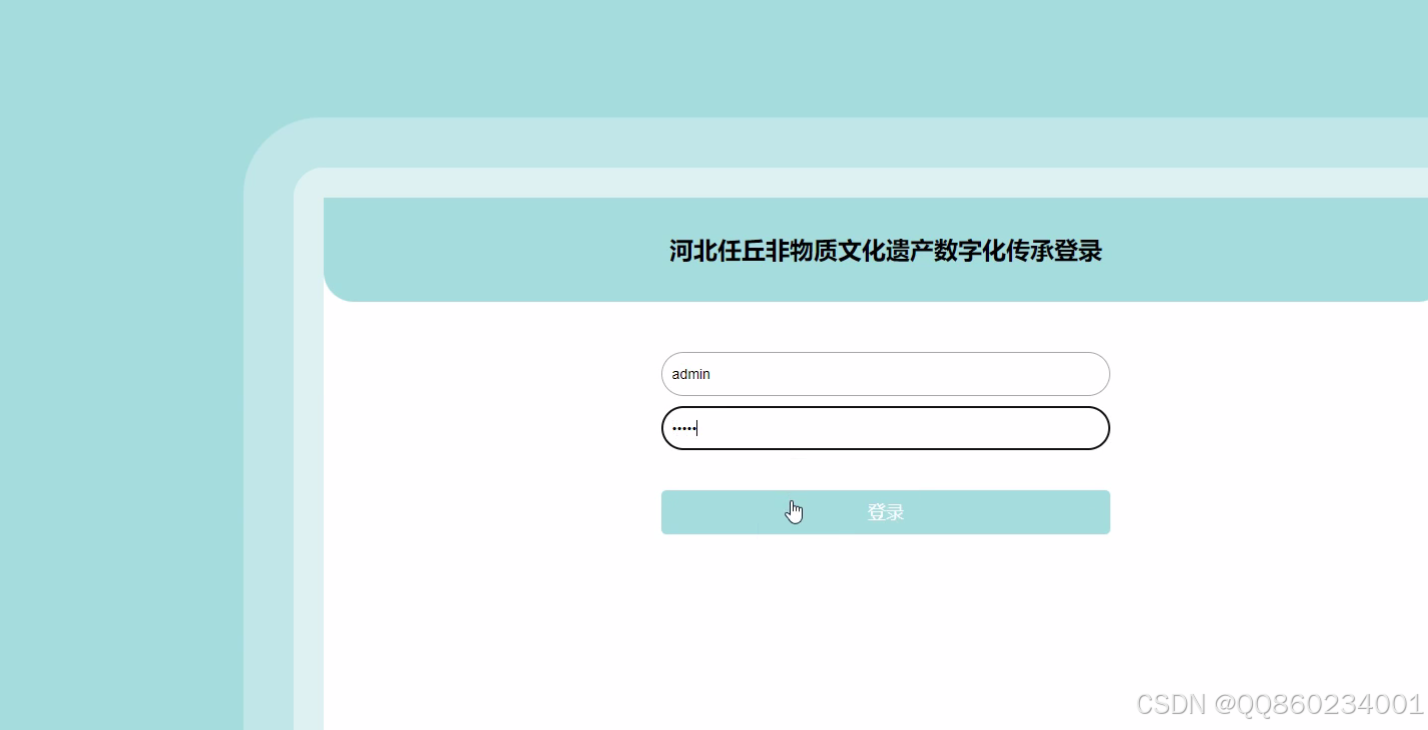Click the 河北任丘非物质文化遗产数字化传承登录 title
The height and width of the screenshot is (730, 1428).
(x=884, y=251)
